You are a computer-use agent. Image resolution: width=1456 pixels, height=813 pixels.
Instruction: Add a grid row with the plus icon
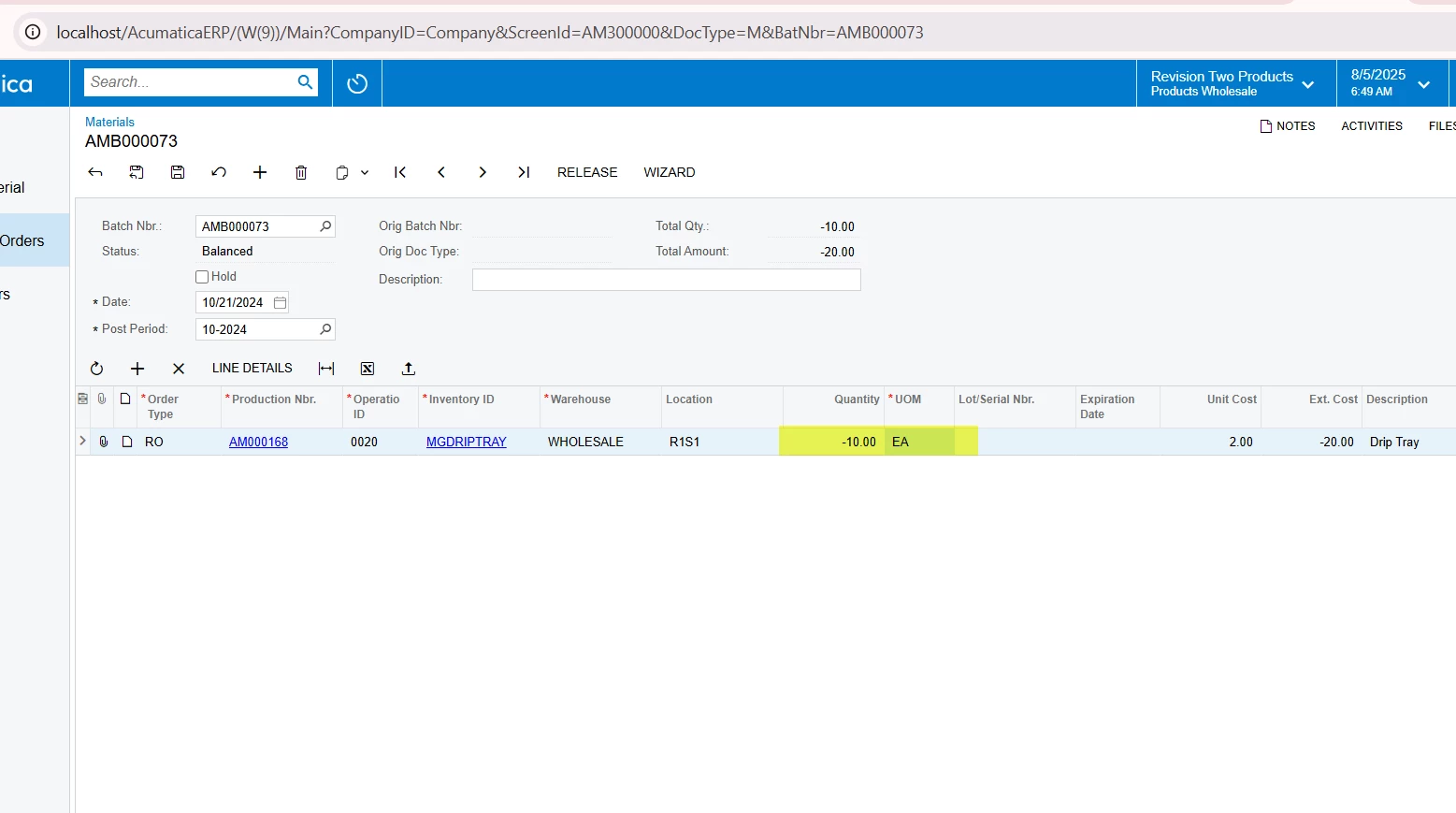point(137,369)
